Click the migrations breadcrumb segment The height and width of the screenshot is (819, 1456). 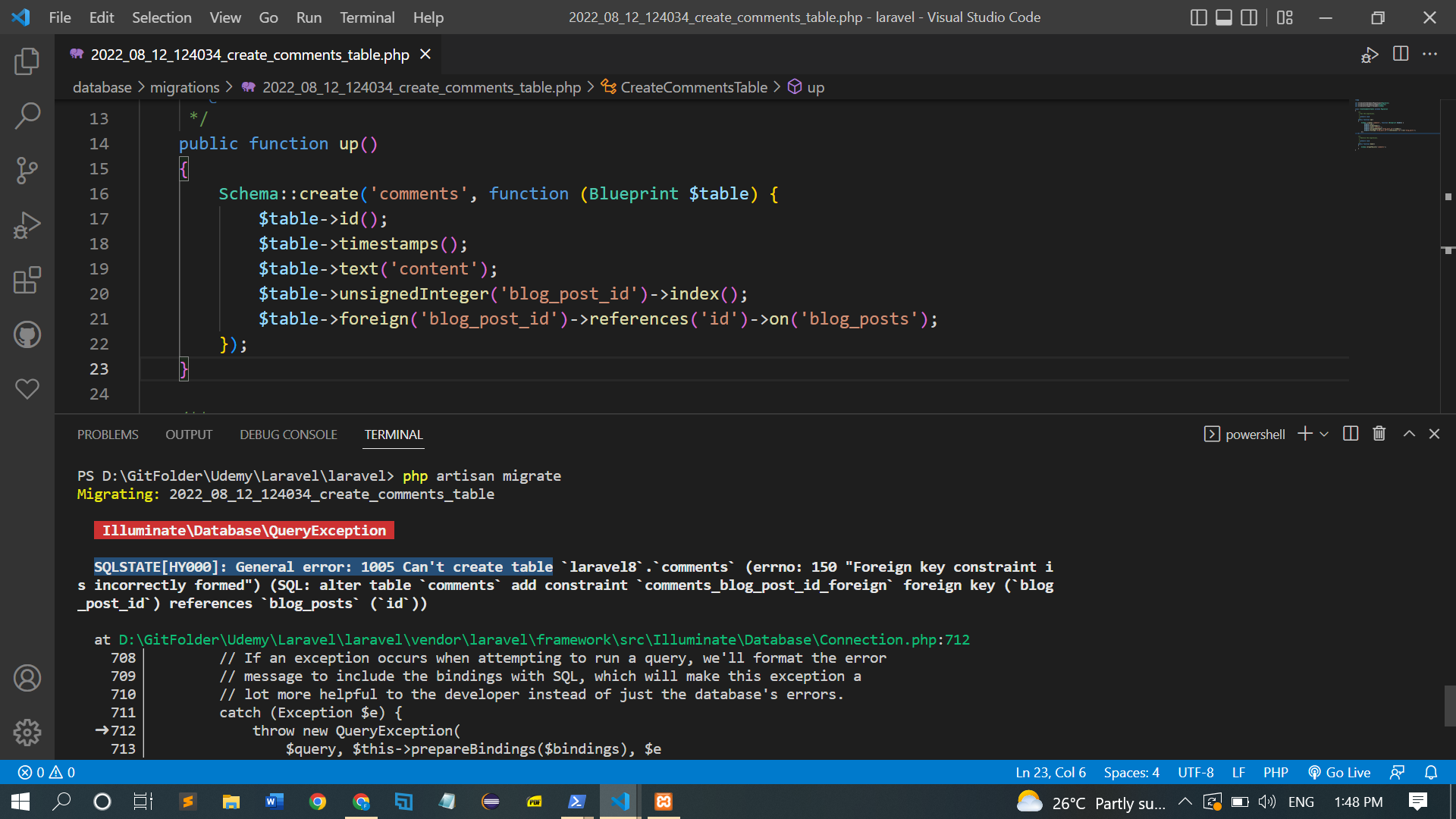tap(184, 87)
